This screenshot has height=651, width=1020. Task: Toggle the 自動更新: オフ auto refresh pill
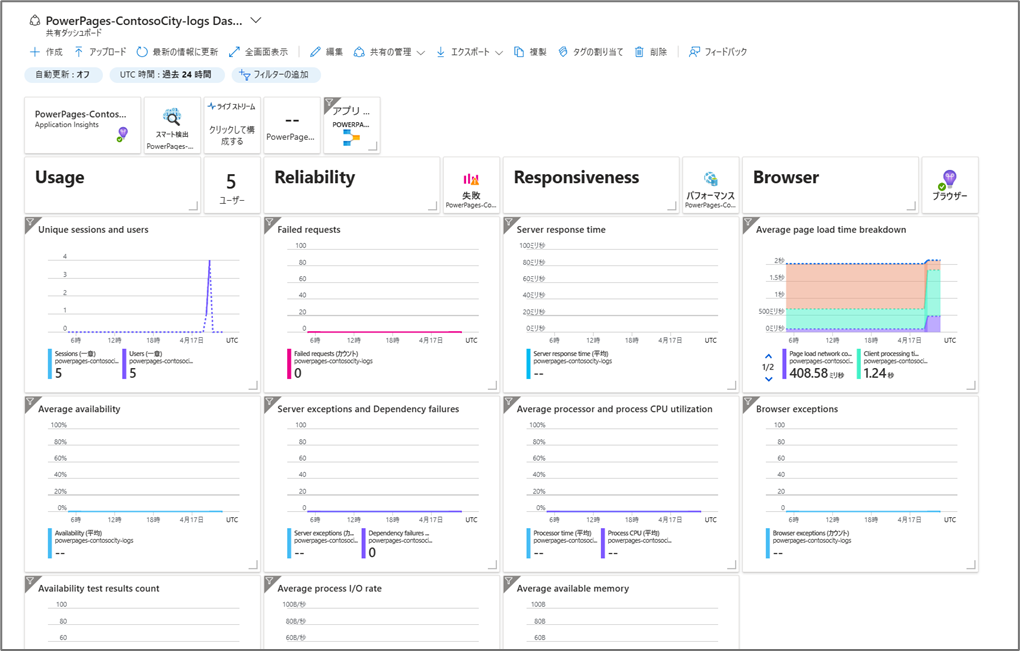63,75
